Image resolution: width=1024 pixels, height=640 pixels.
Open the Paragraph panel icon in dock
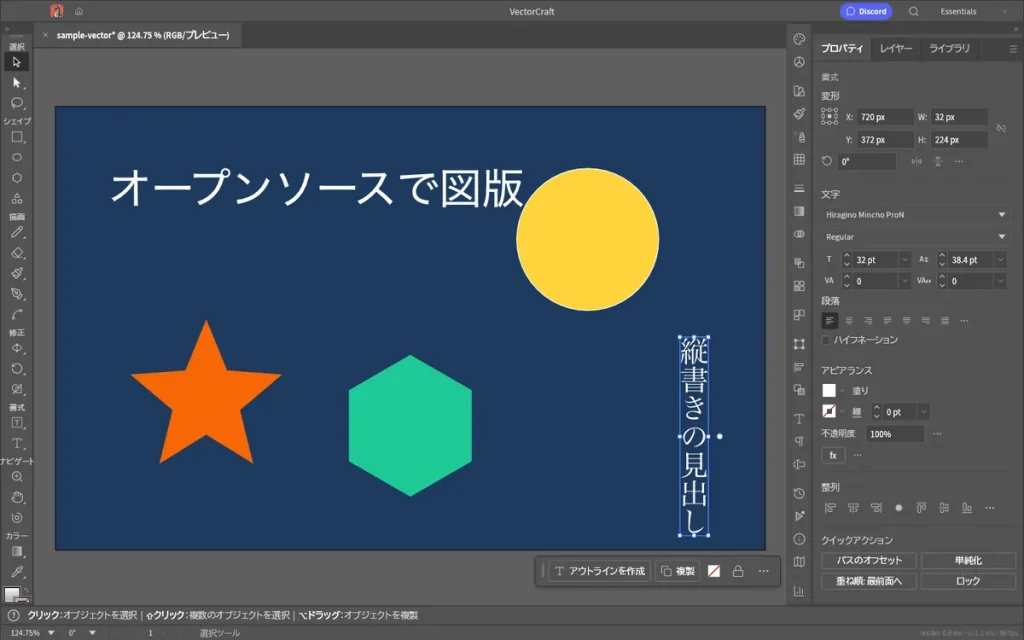799,441
